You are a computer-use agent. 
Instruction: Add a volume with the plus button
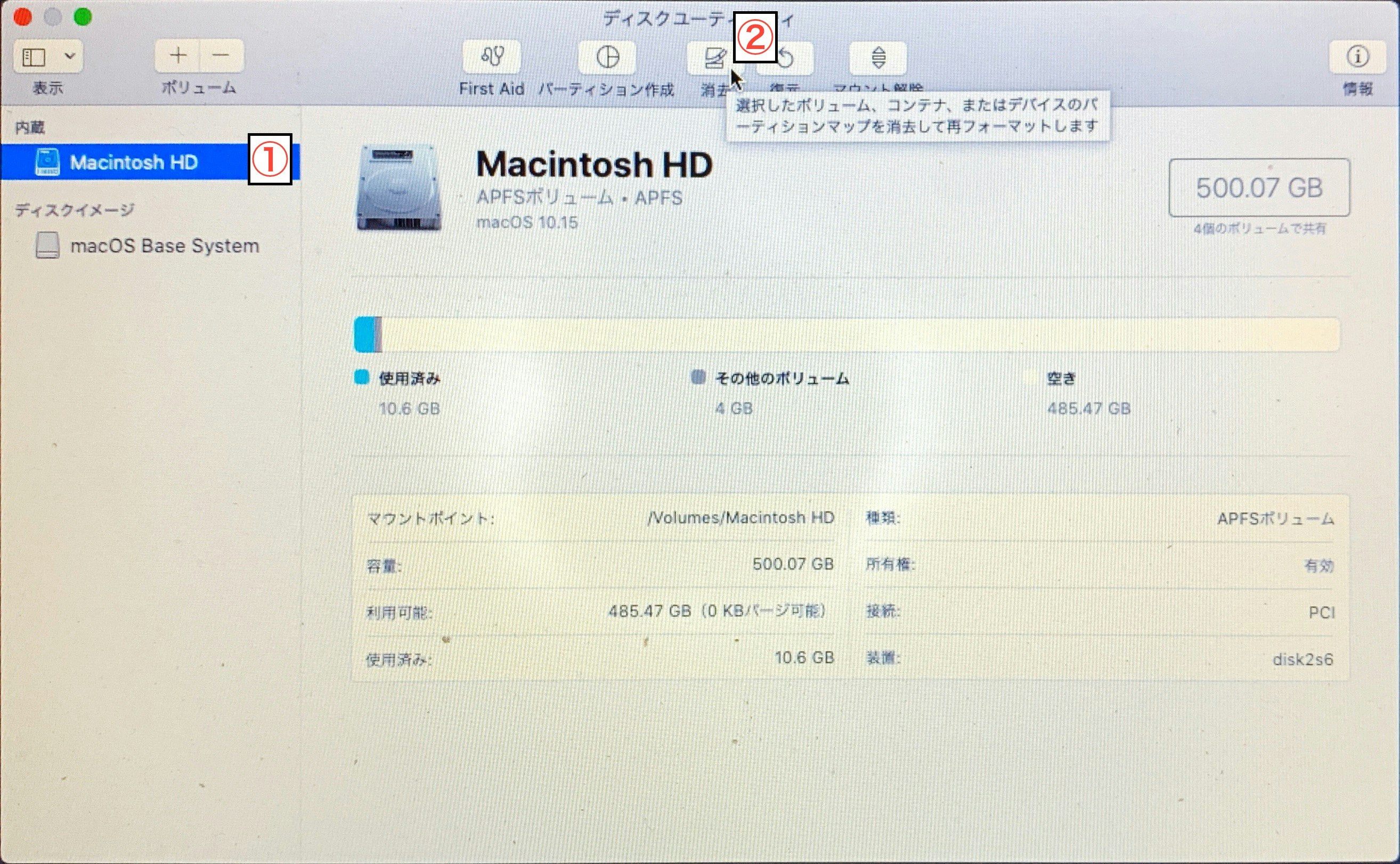(178, 55)
